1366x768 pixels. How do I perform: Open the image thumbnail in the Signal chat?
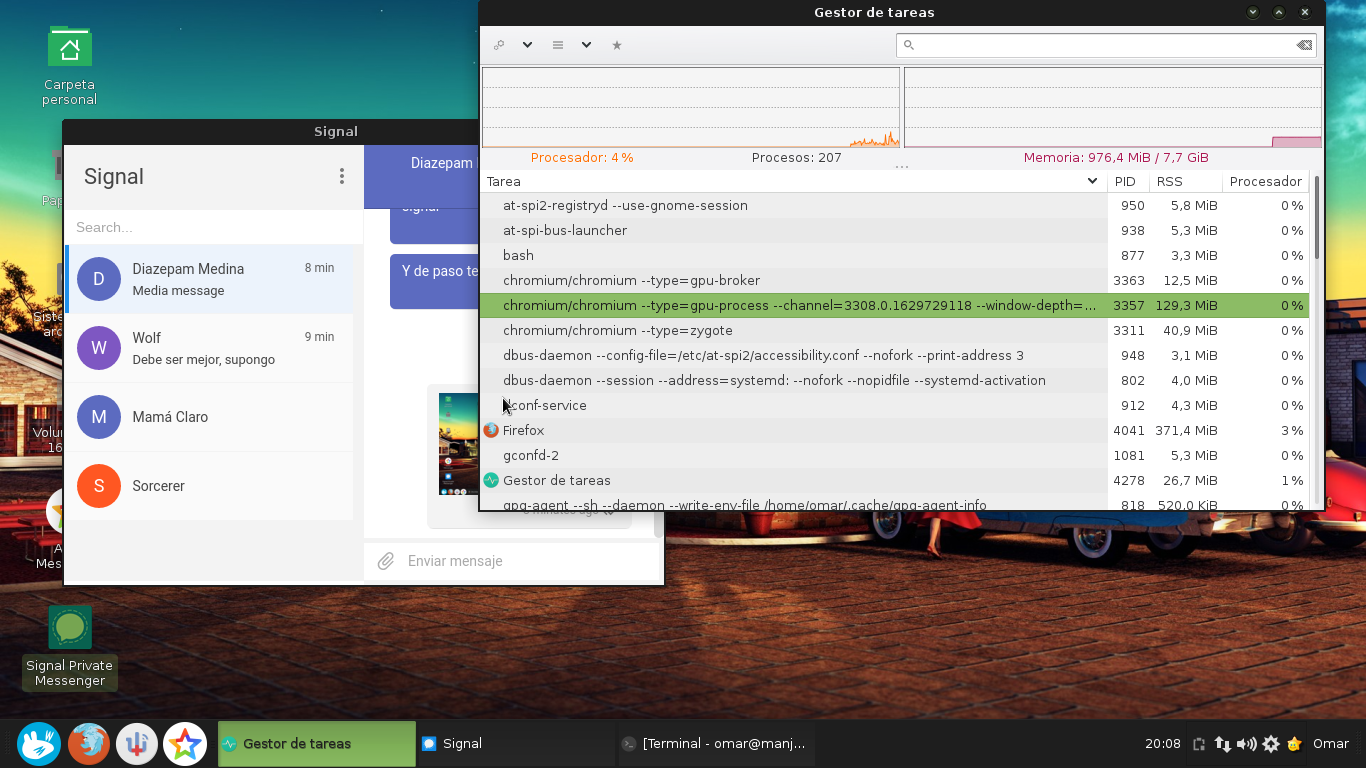pyautogui.click(x=458, y=444)
